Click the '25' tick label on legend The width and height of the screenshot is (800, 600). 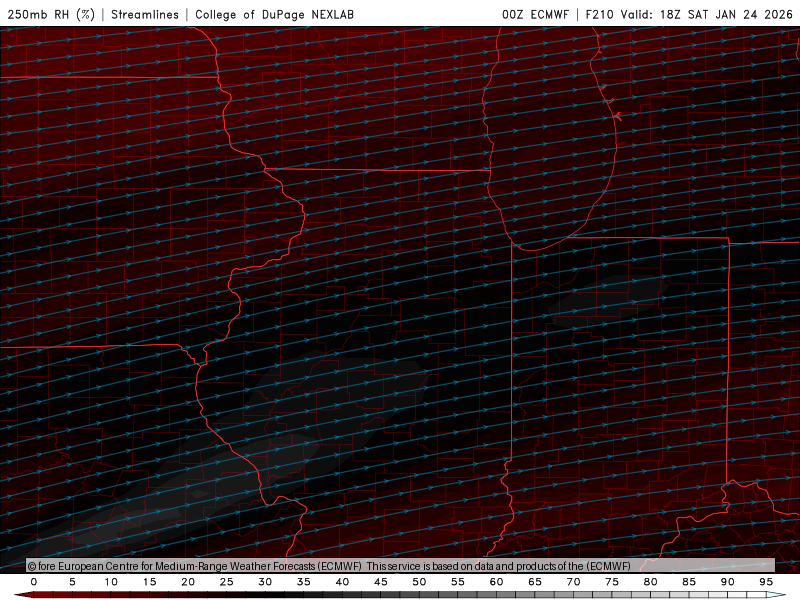tap(227, 582)
